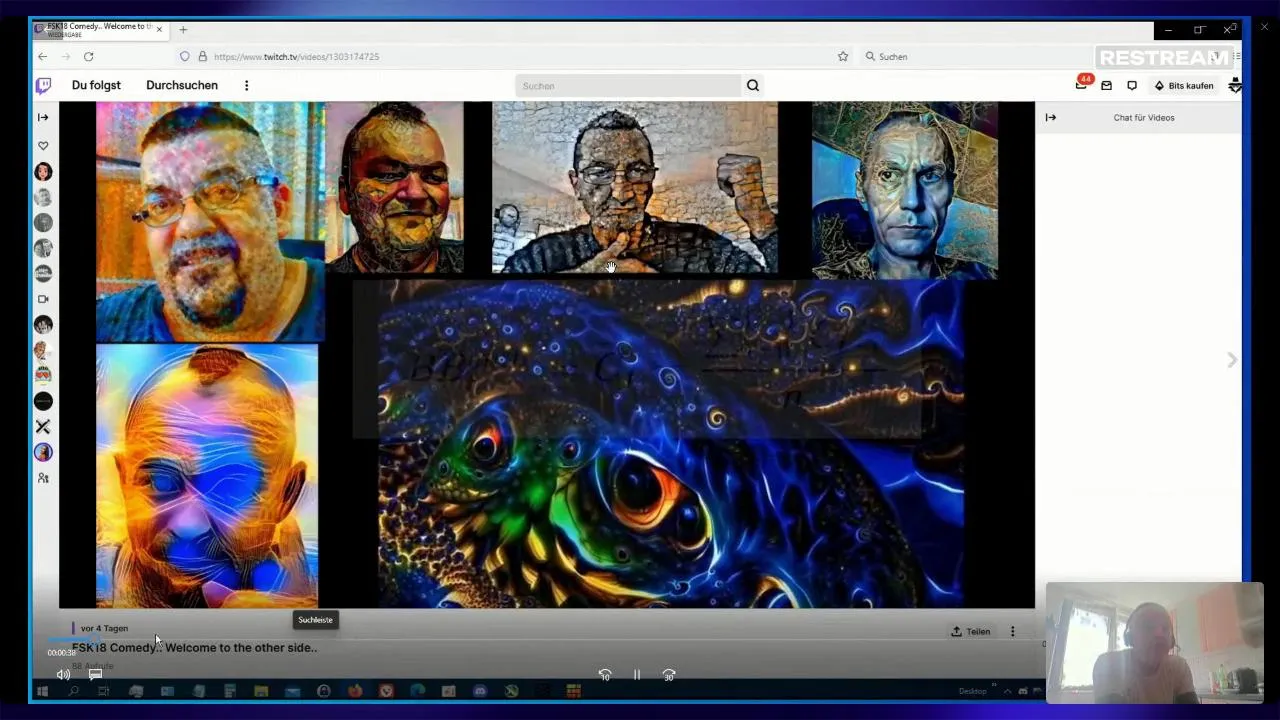Click the browser forward arrow
The image size is (1280, 720).
click(x=65, y=57)
